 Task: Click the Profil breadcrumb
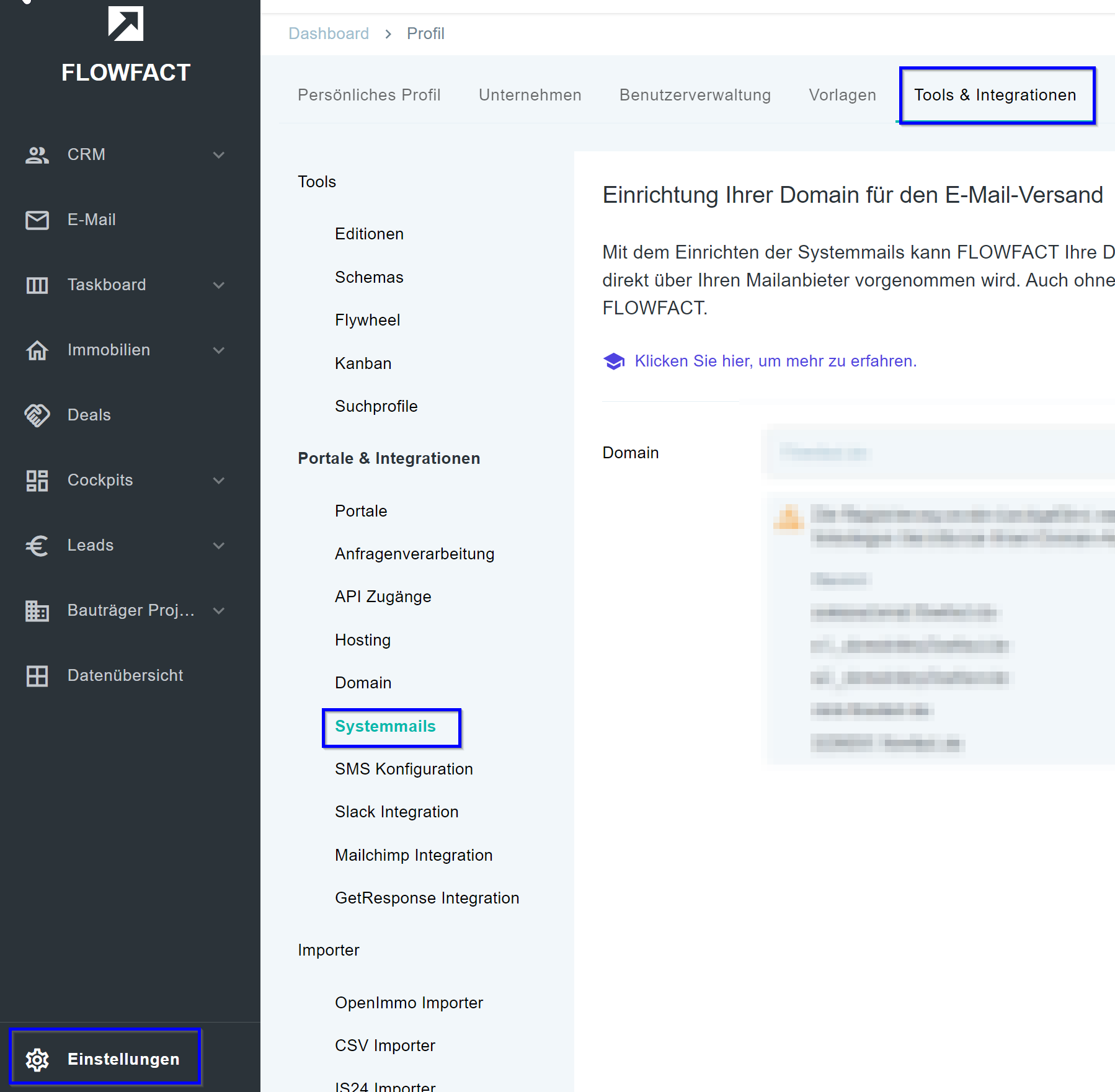[425, 33]
